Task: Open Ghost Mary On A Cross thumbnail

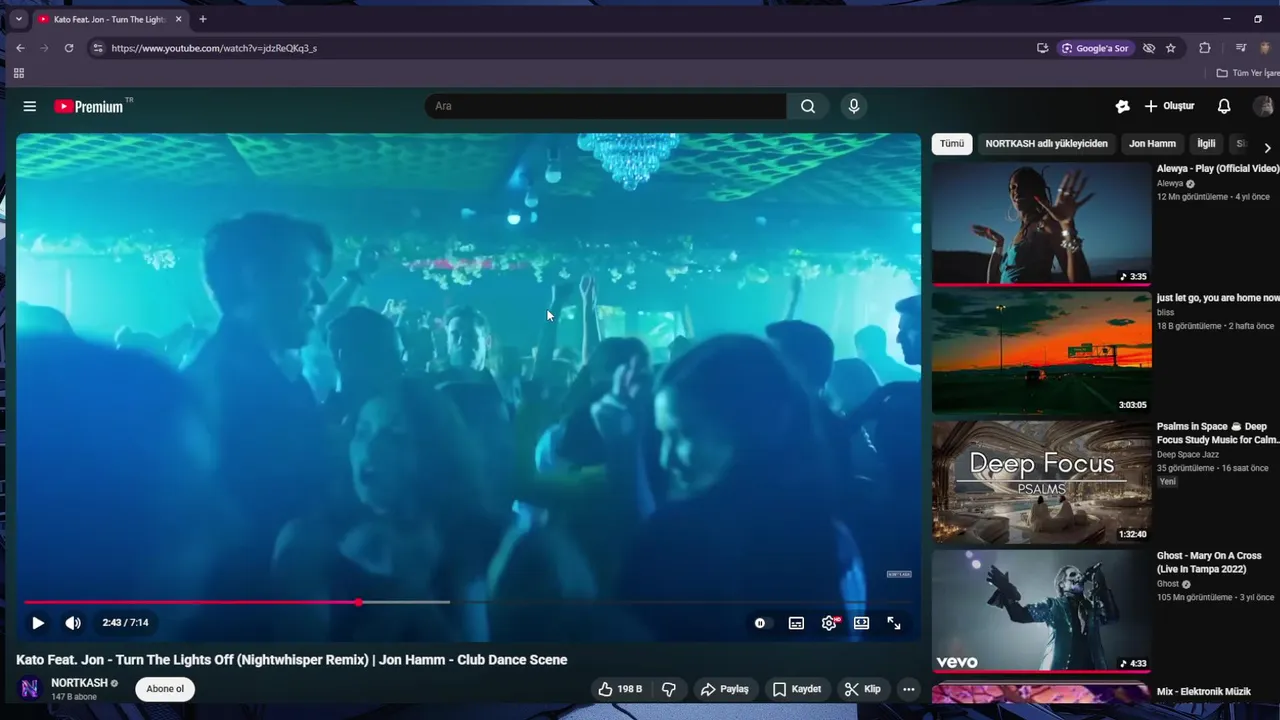Action: [x=1041, y=611]
